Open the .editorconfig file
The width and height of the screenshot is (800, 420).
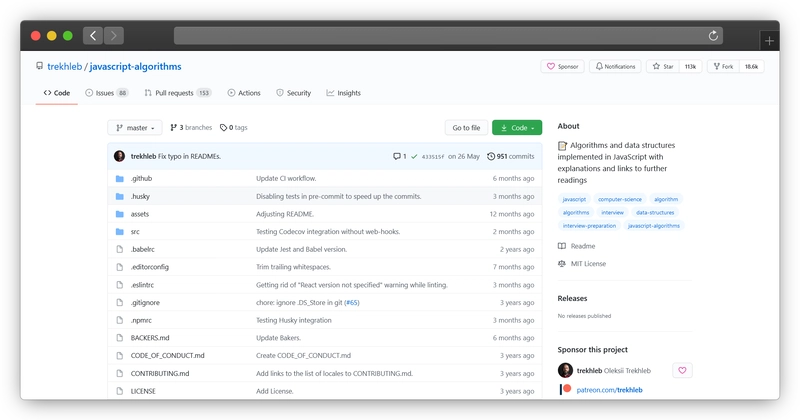click(x=149, y=267)
